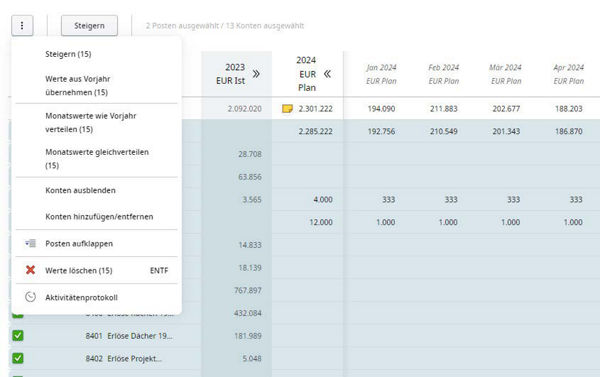This screenshot has height=377, width=600.
Task: Select the Feb 2024 EUR Plan header
Action: (x=444, y=74)
